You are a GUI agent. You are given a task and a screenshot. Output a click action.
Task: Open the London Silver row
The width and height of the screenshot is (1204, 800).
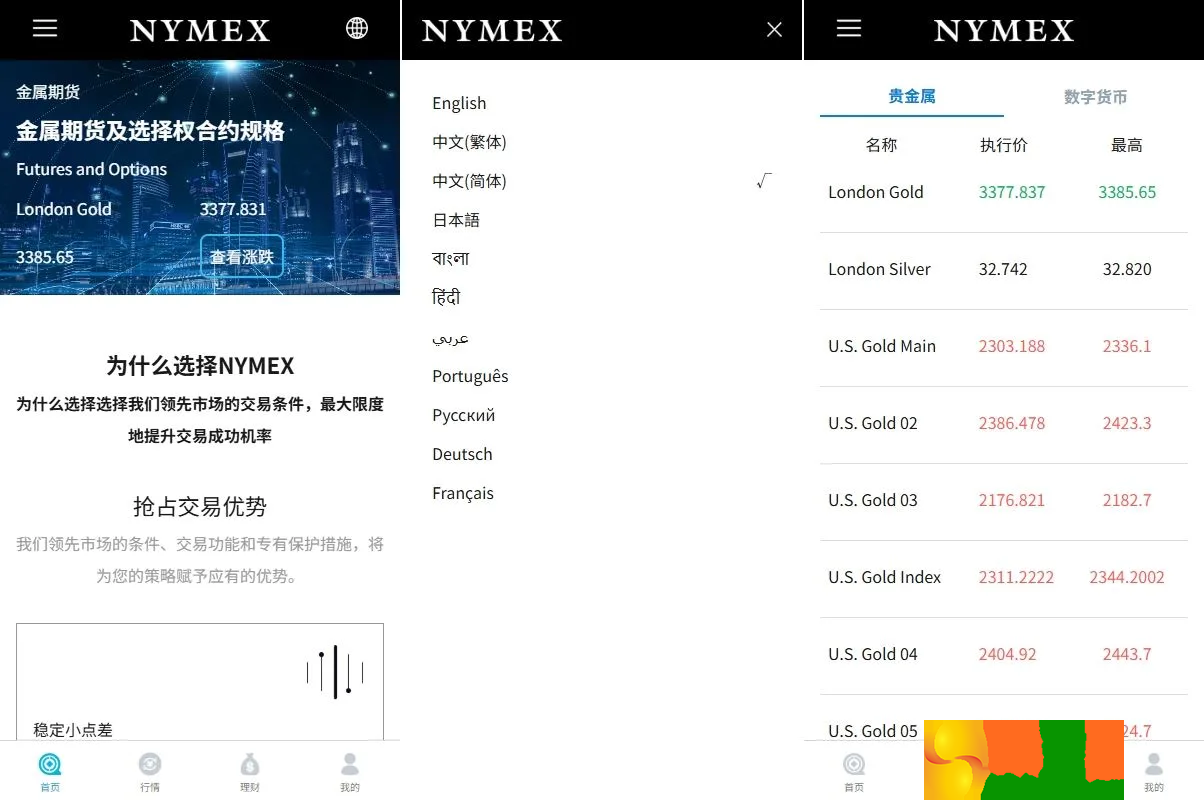(x=1004, y=271)
